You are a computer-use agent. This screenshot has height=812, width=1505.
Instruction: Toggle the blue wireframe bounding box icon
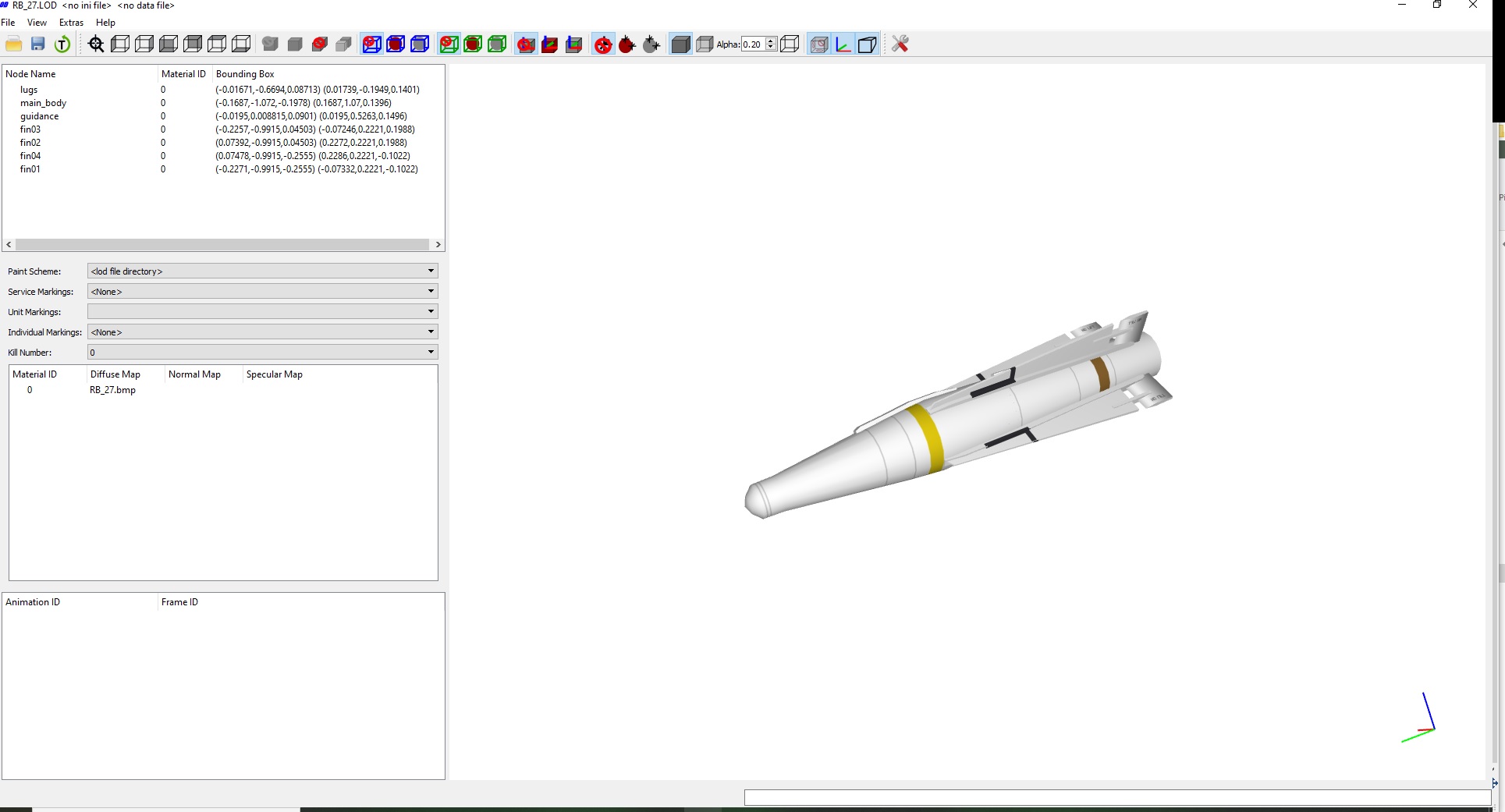click(371, 44)
